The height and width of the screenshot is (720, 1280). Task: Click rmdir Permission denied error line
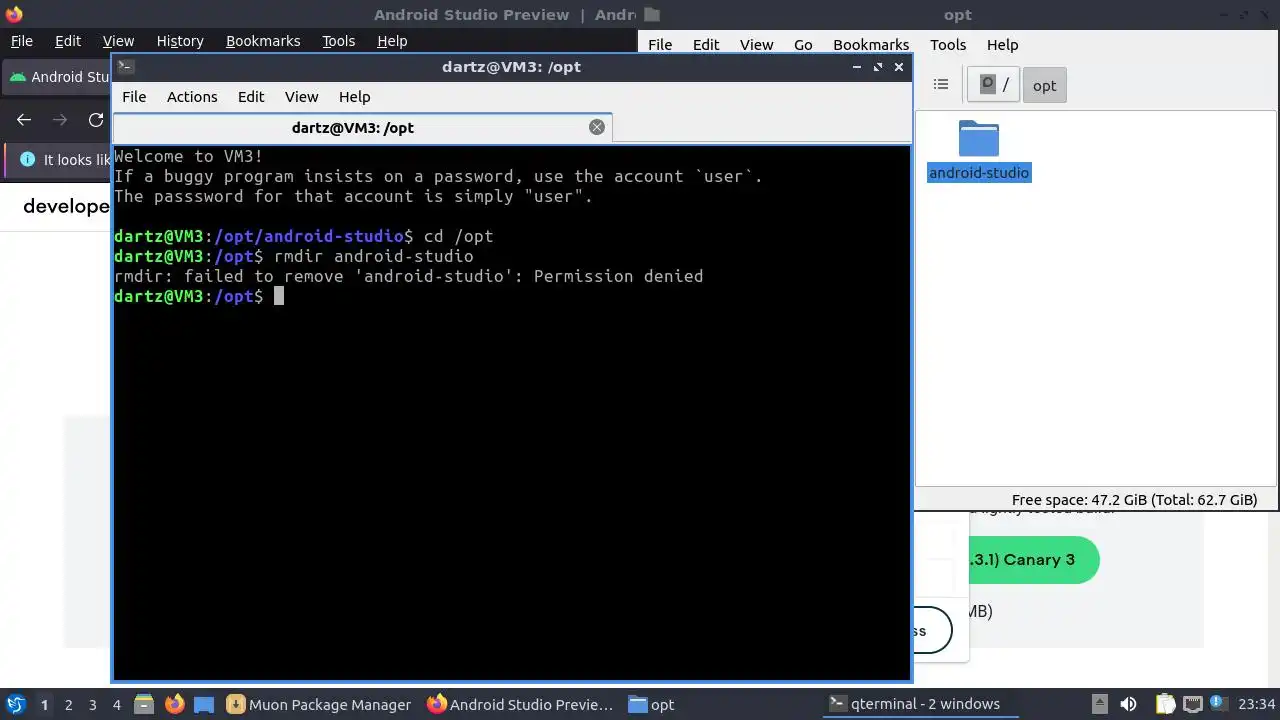point(408,276)
